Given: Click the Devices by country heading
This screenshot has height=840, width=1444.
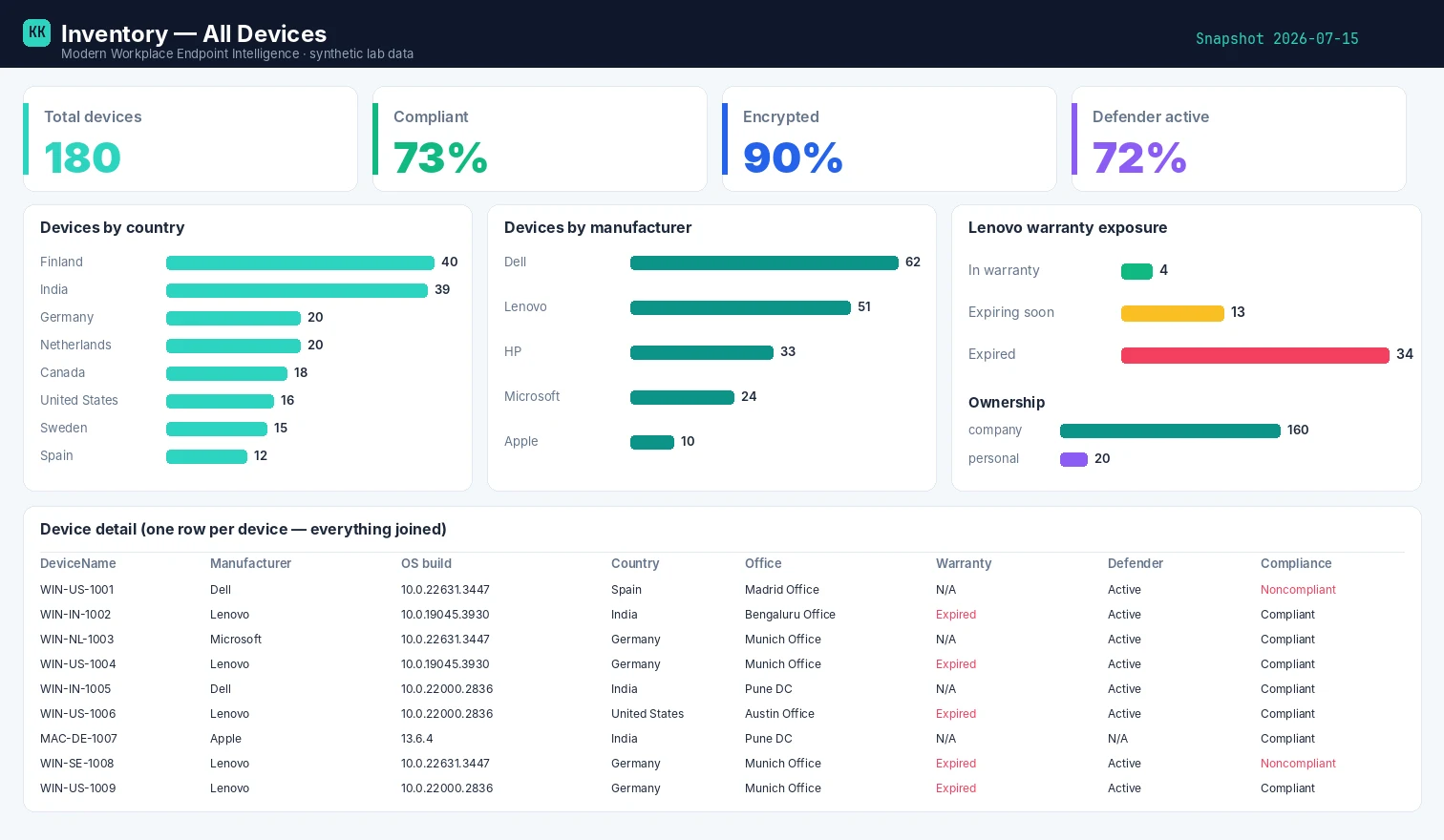Looking at the screenshot, I should tap(113, 228).
